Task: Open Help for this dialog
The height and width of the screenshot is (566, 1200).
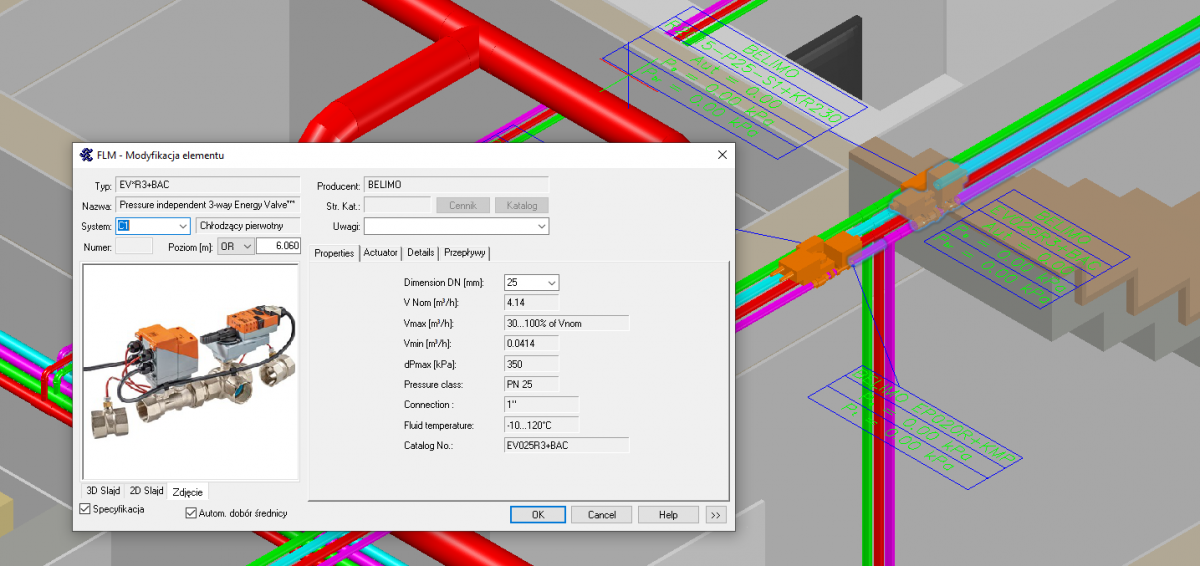Action: [667, 515]
